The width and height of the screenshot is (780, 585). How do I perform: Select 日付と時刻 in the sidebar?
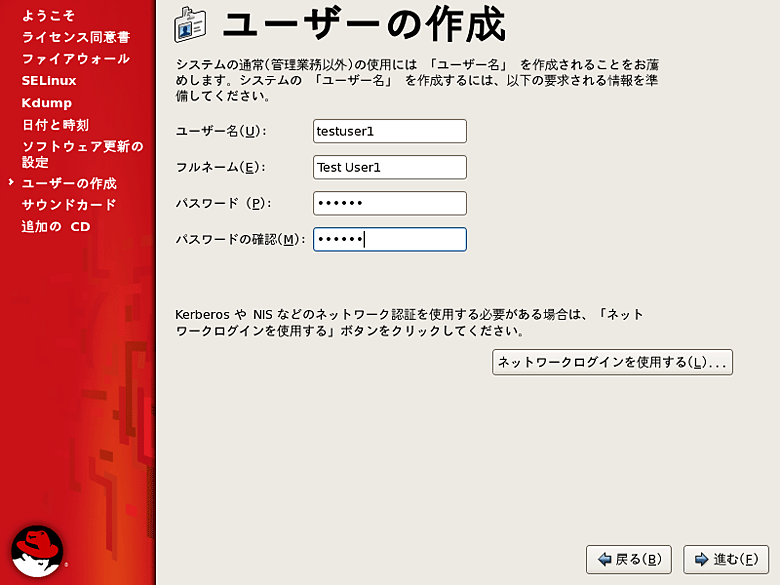(x=55, y=125)
